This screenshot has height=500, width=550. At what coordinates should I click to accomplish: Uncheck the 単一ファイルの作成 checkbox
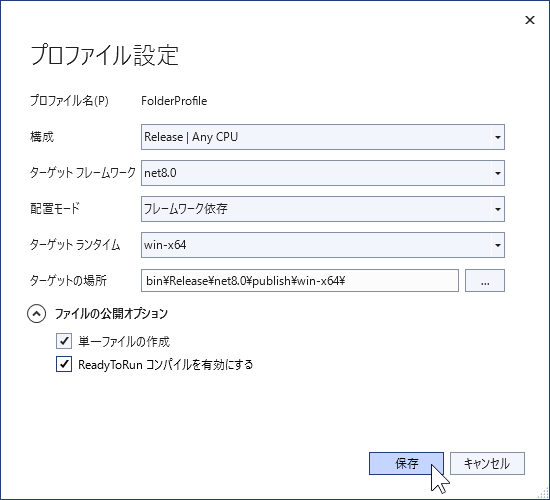tap(64, 341)
